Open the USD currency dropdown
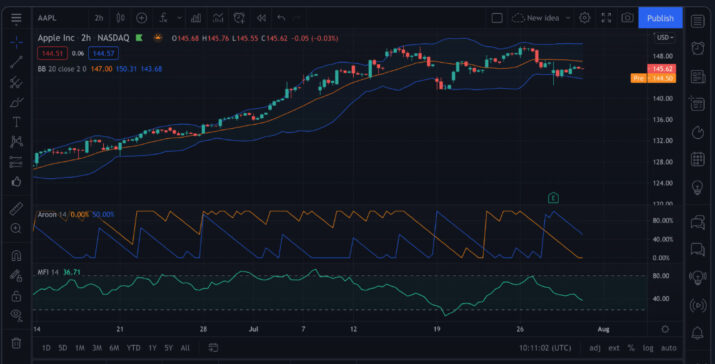This screenshot has height=364, width=715. [664, 37]
